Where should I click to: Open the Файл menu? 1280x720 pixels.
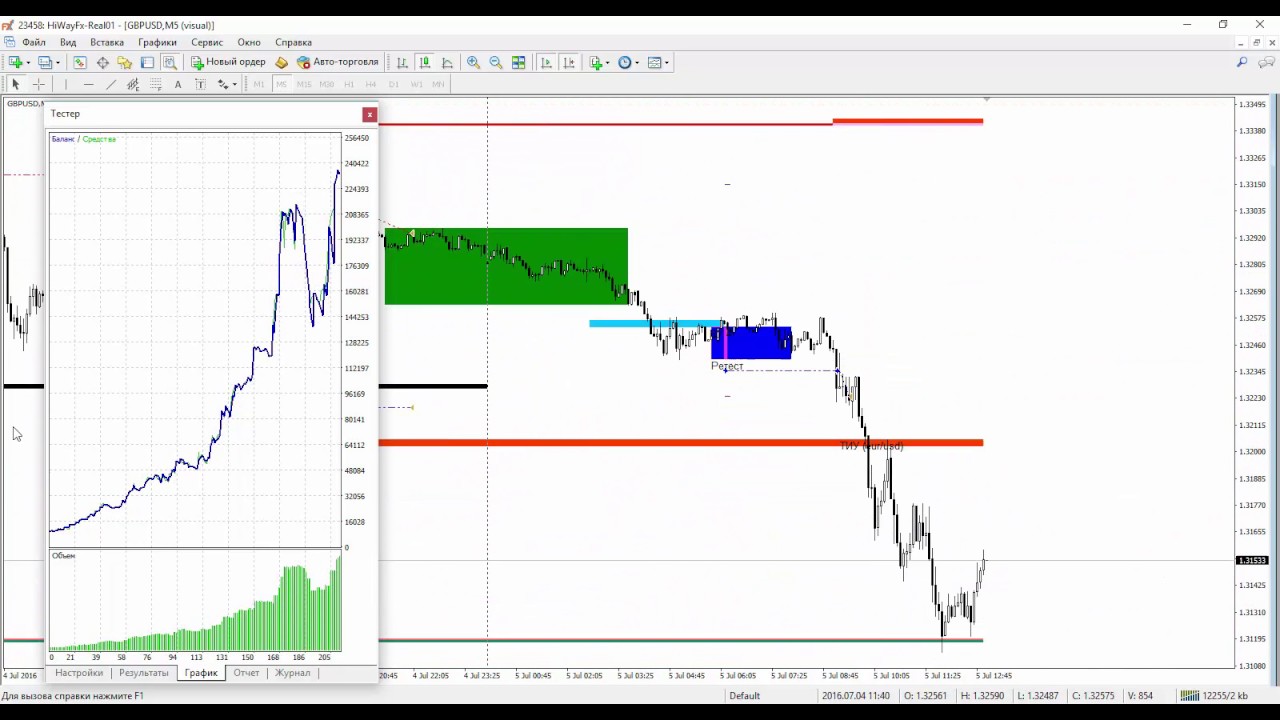click(34, 42)
